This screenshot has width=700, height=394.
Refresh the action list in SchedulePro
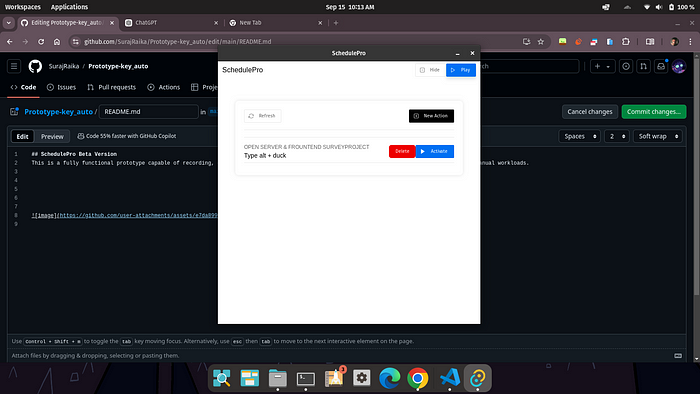(262, 116)
